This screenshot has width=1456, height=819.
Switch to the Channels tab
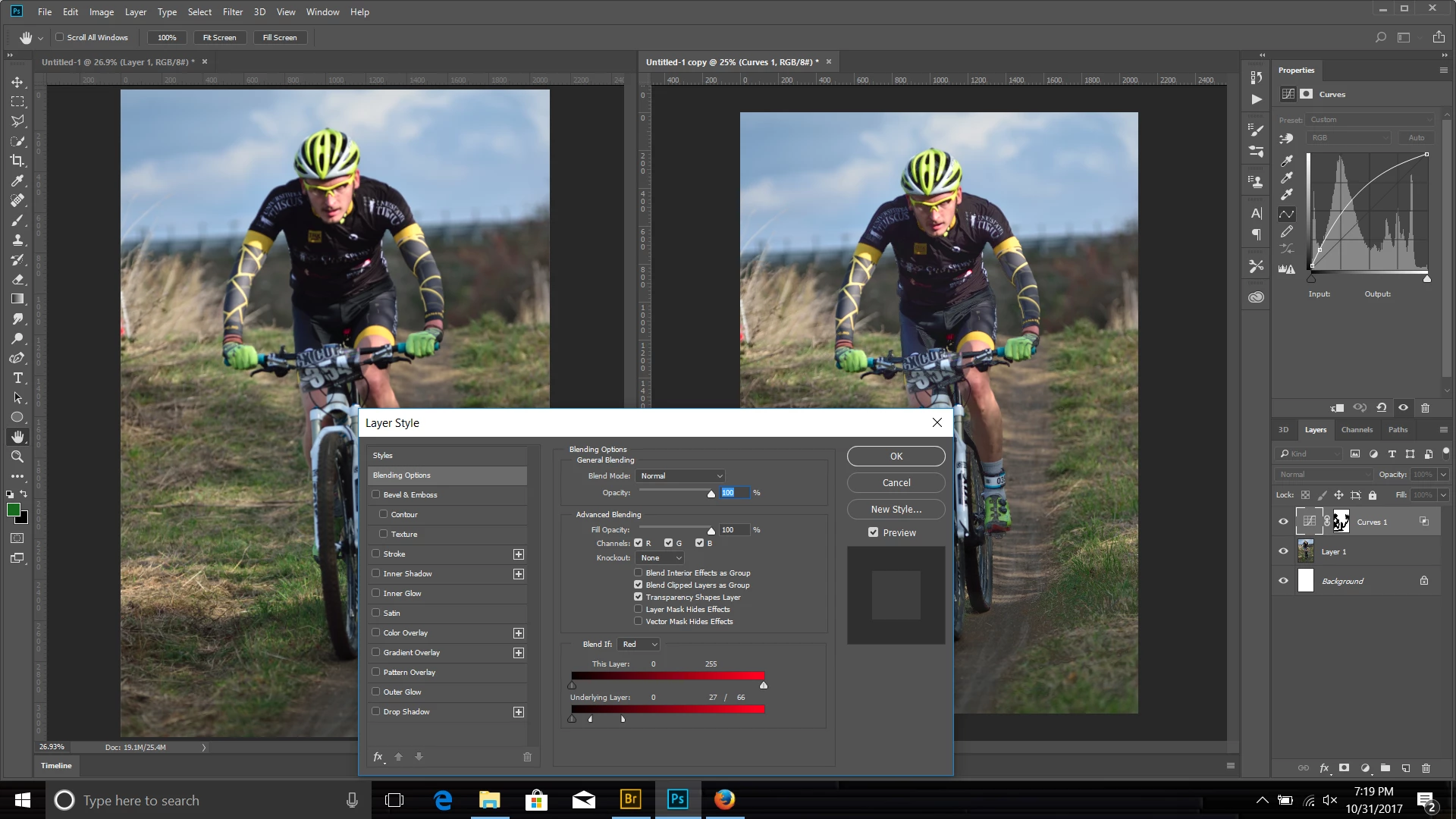click(x=1357, y=429)
